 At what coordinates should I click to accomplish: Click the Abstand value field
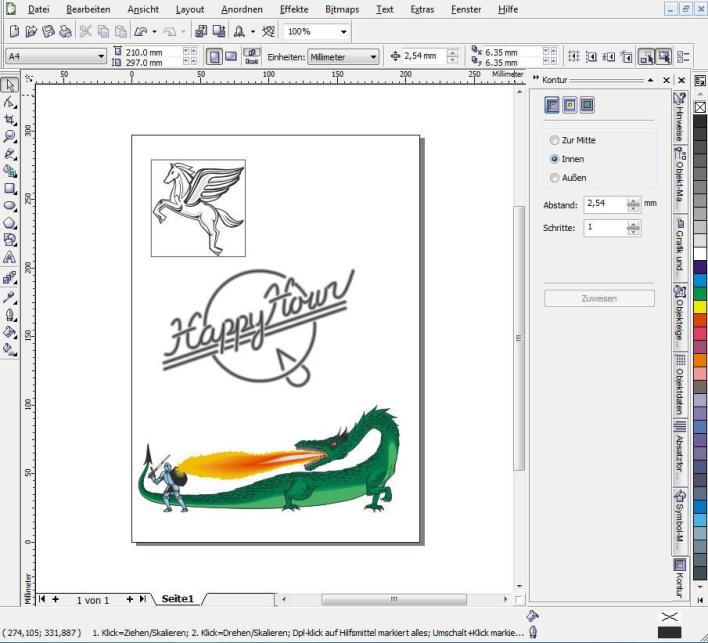pyautogui.click(x=604, y=204)
